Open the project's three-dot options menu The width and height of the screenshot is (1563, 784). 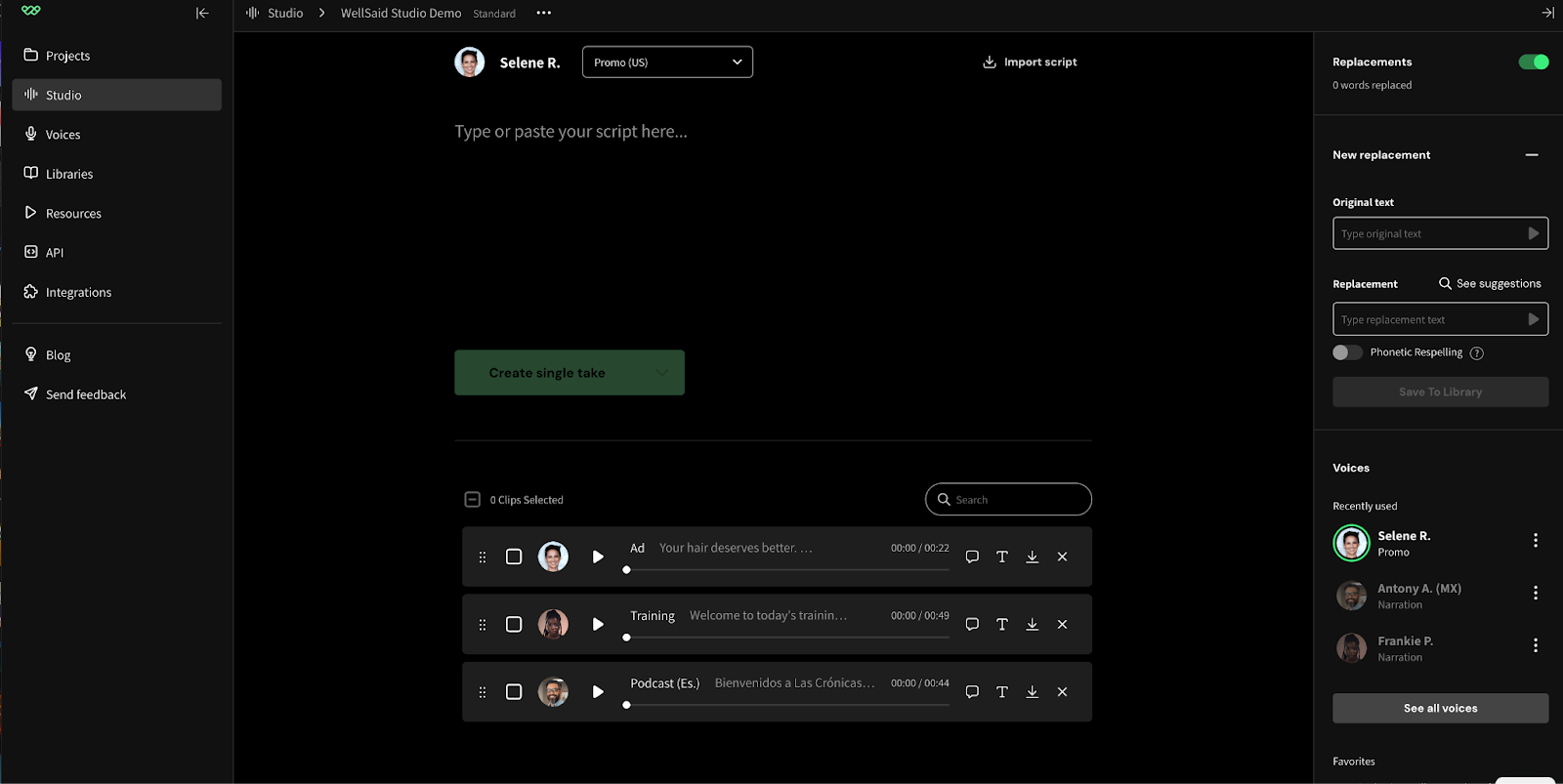(544, 13)
